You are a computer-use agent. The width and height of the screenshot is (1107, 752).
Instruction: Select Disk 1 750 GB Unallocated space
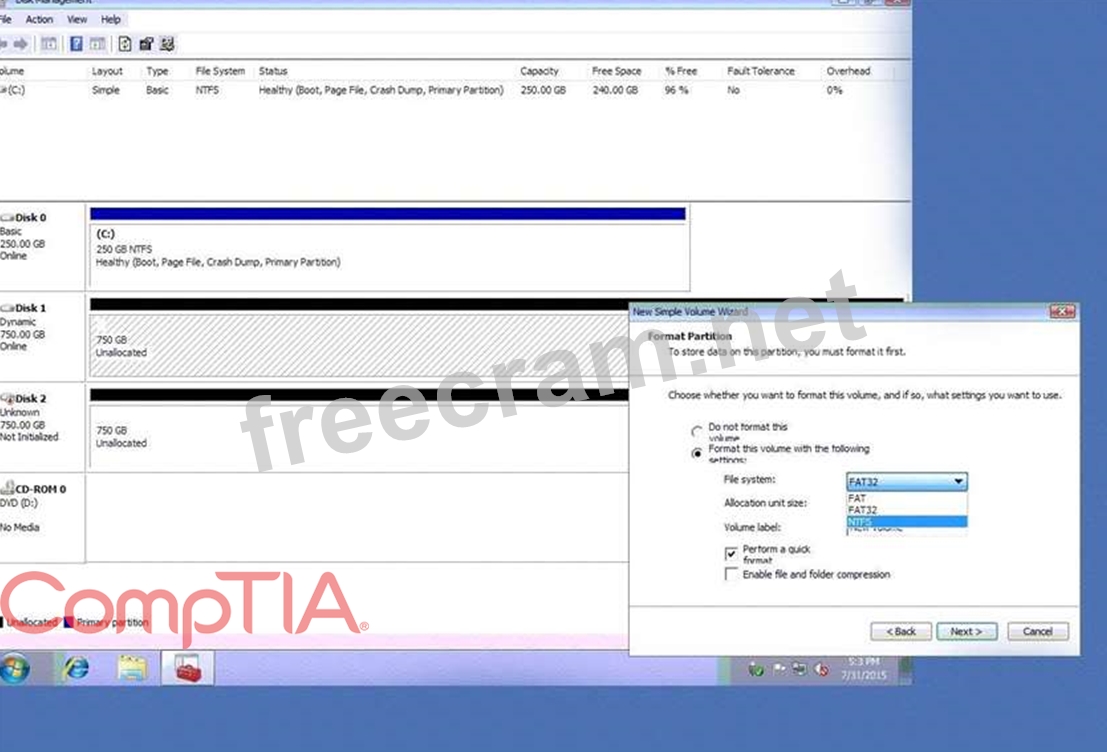click(x=359, y=345)
